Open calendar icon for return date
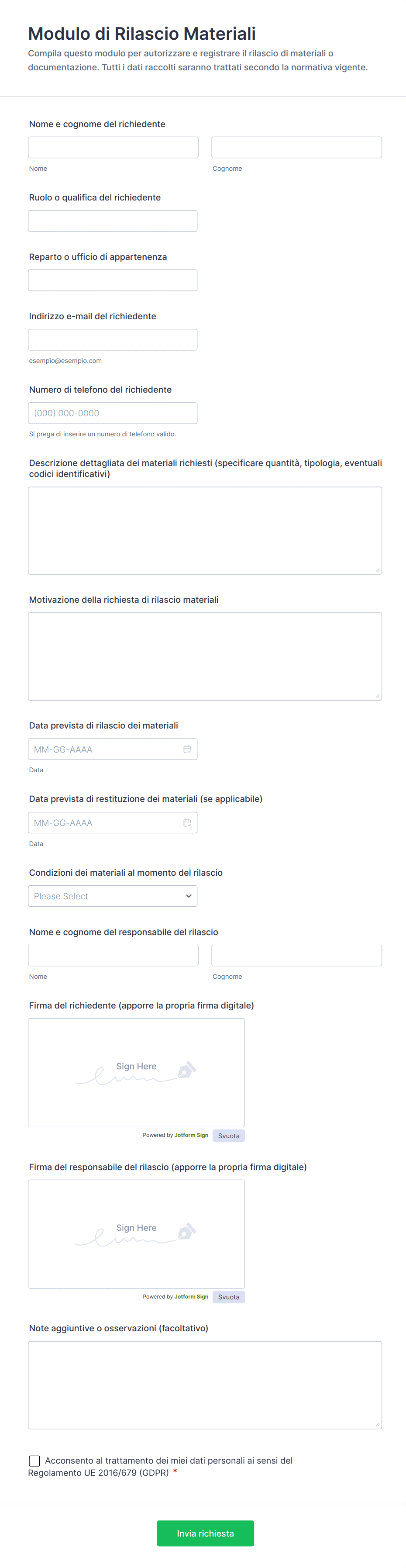 [x=187, y=823]
